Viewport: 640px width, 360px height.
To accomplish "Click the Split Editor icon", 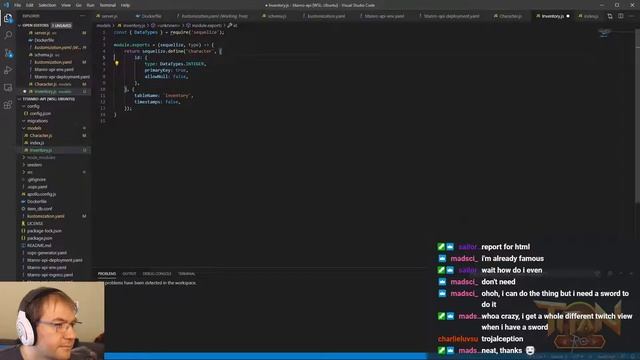I will click(x=620, y=16).
